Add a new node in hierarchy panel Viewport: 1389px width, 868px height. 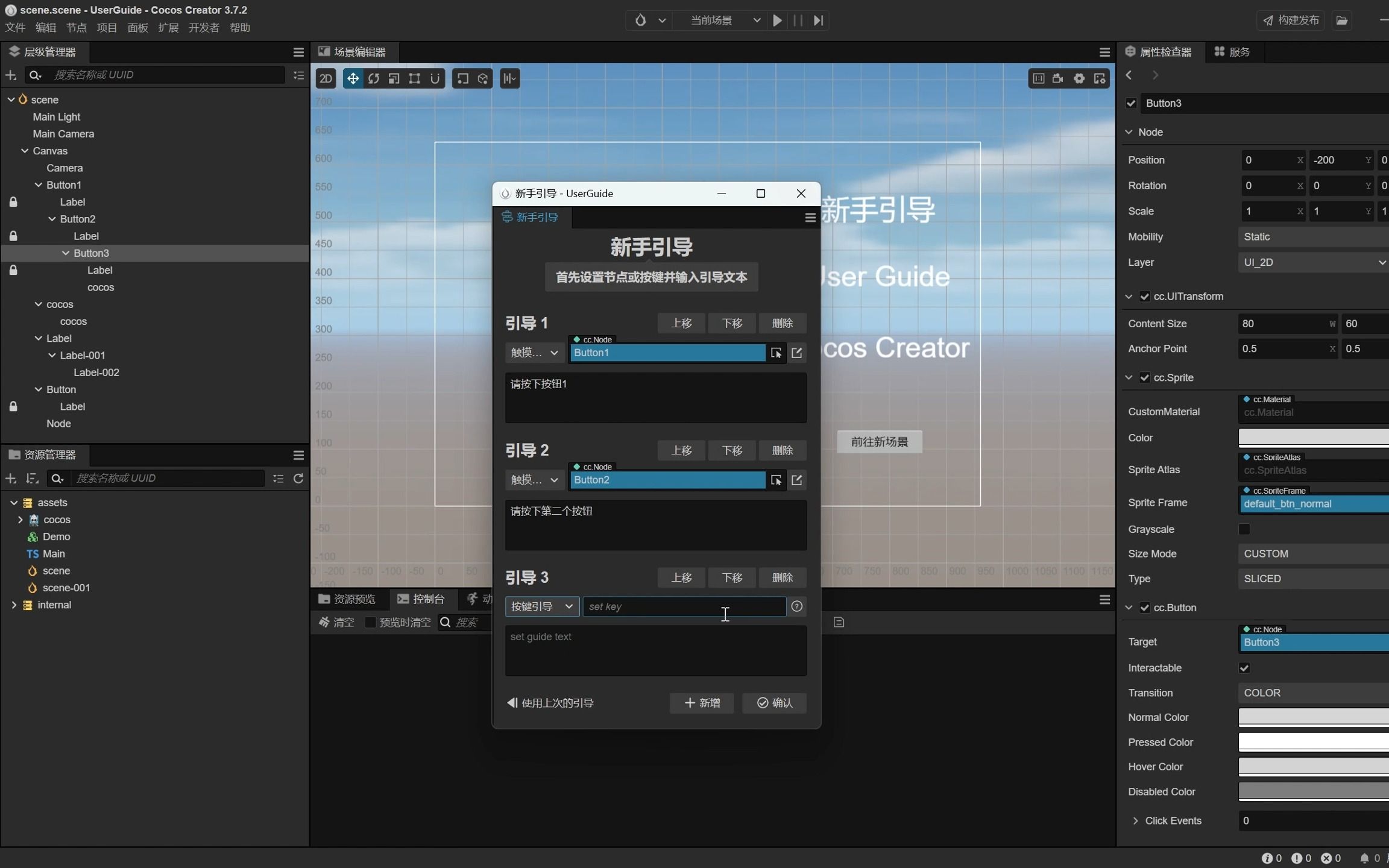[x=10, y=75]
